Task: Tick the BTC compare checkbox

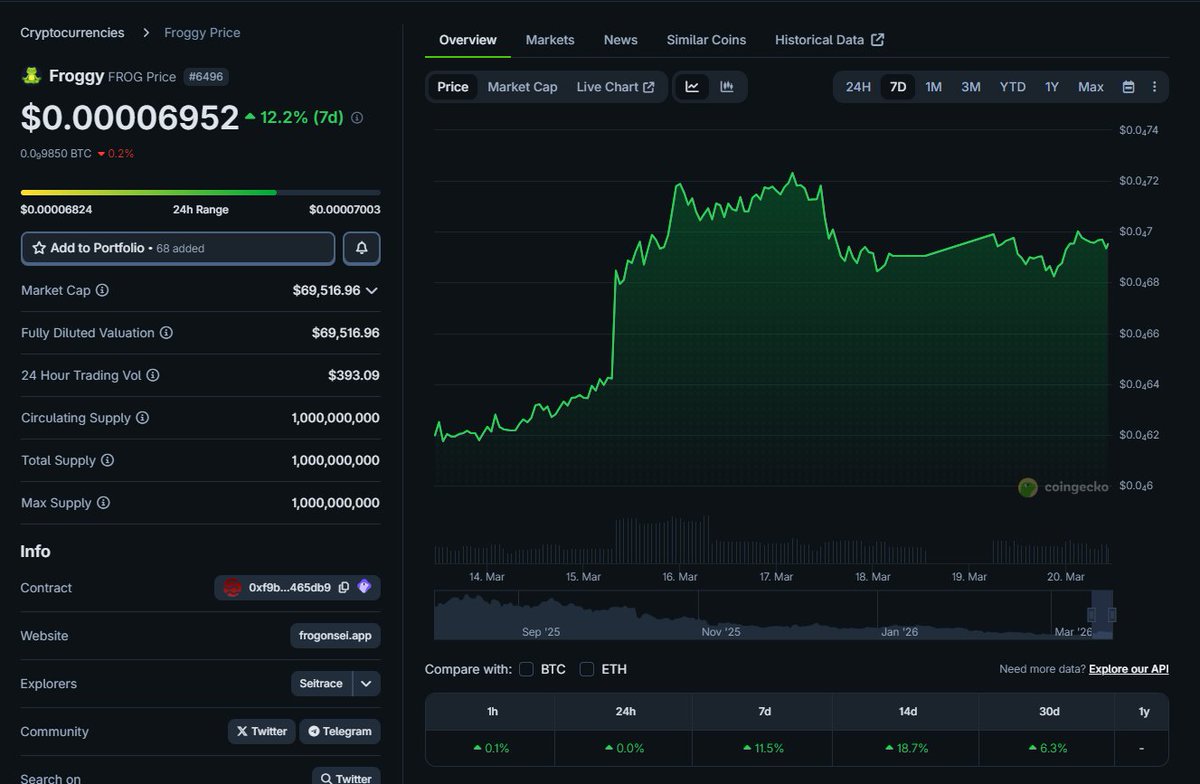Action: [526, 669]
